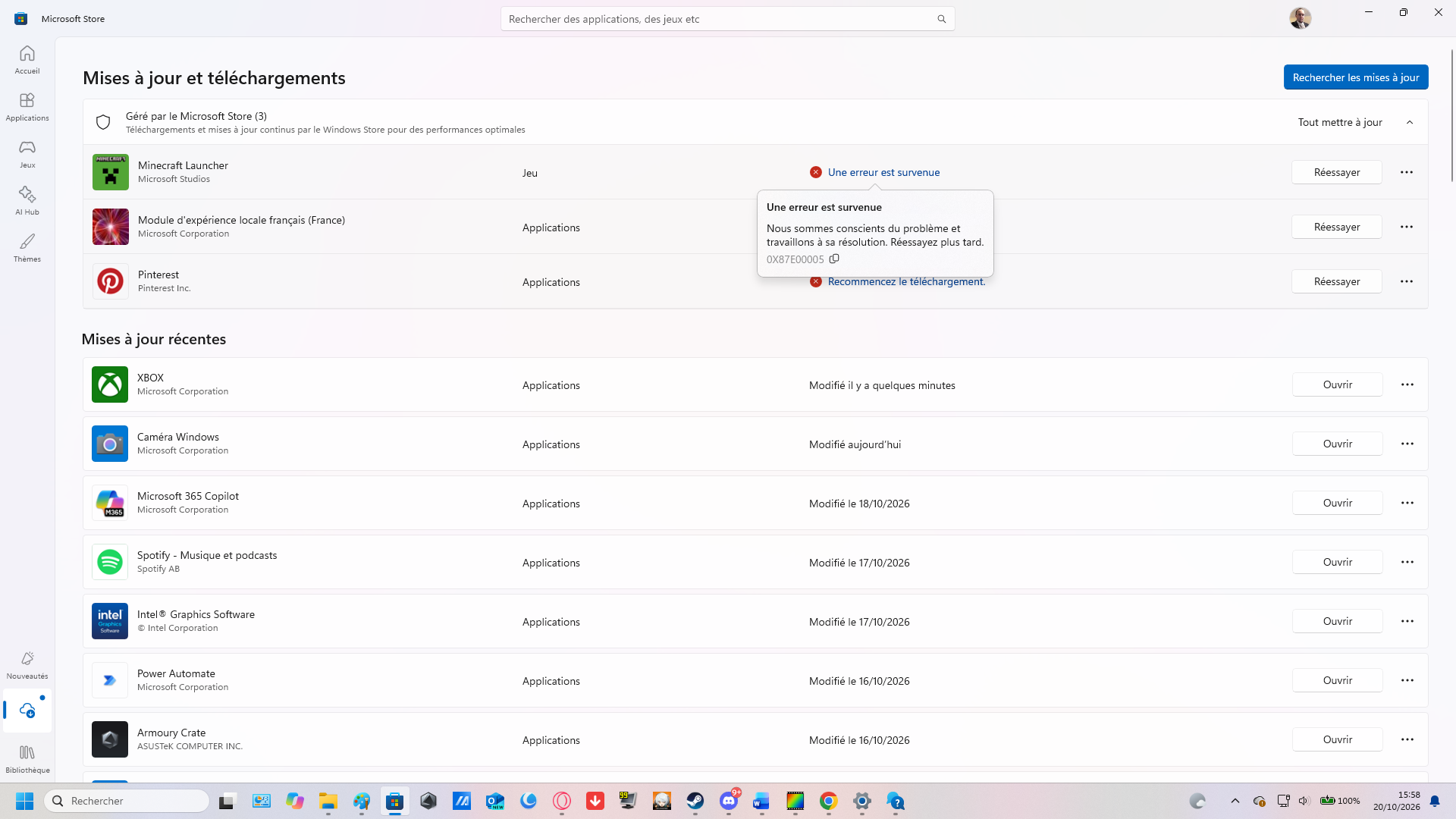Open more options for Power Automate
The image size is (1456, 819).
[x=1407, y=680]
